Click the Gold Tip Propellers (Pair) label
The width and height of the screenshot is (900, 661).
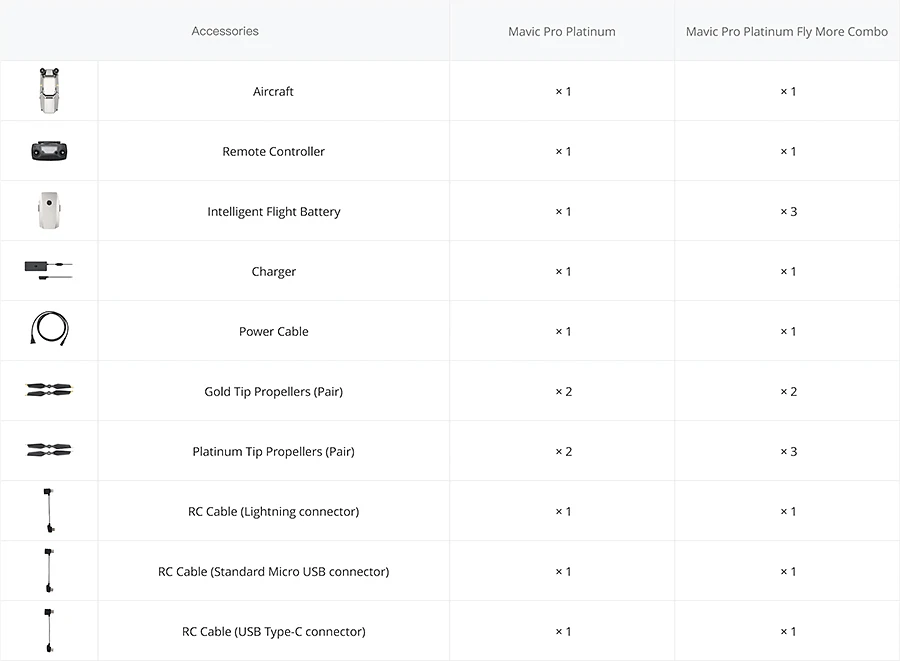pos(274,392)
